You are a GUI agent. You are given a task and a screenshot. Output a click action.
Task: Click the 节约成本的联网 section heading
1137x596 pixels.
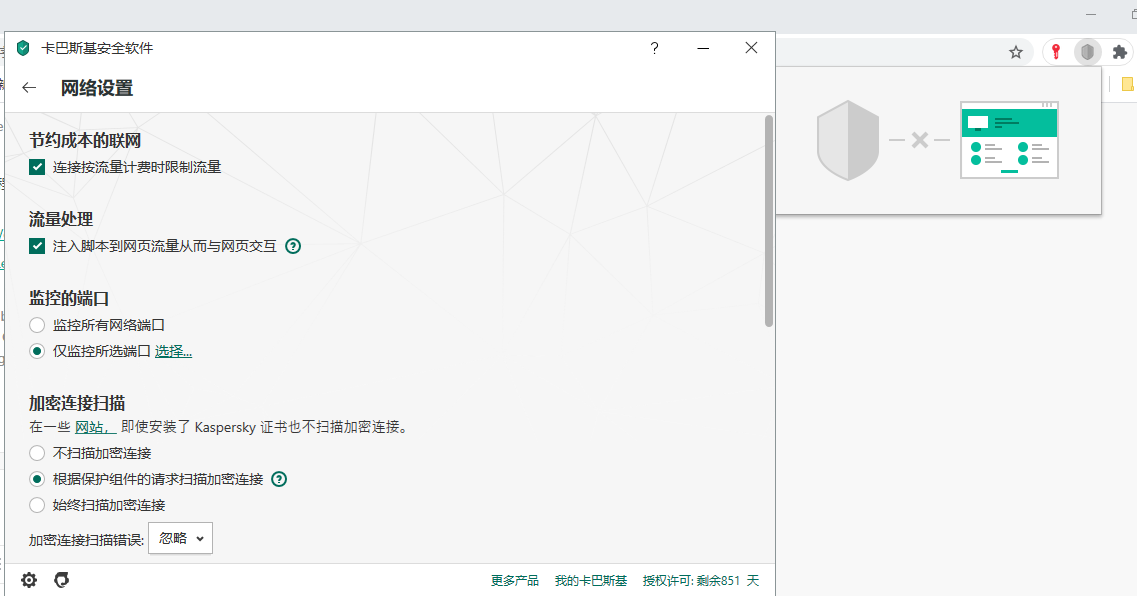point(85,140)
